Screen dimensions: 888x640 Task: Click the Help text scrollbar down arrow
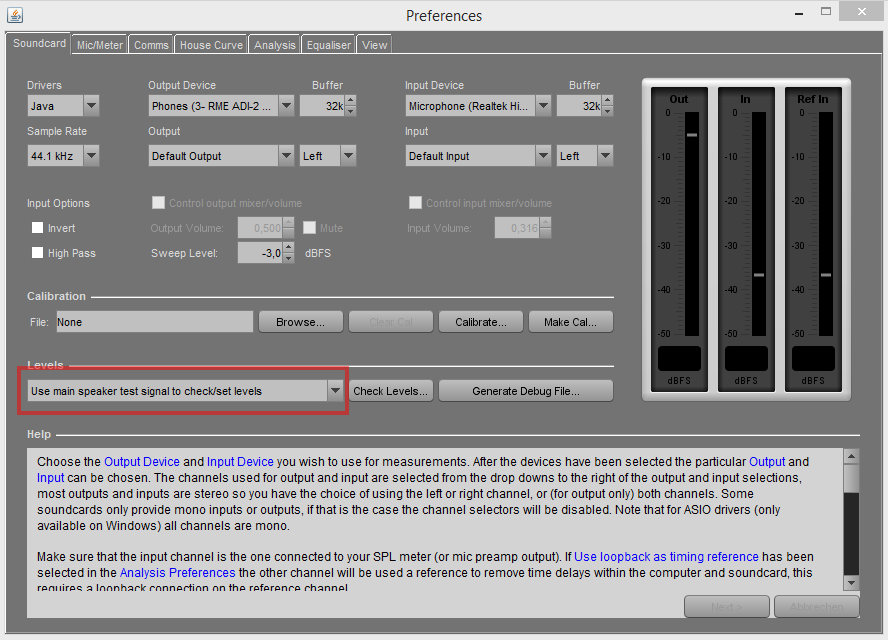tap(851, 582)
